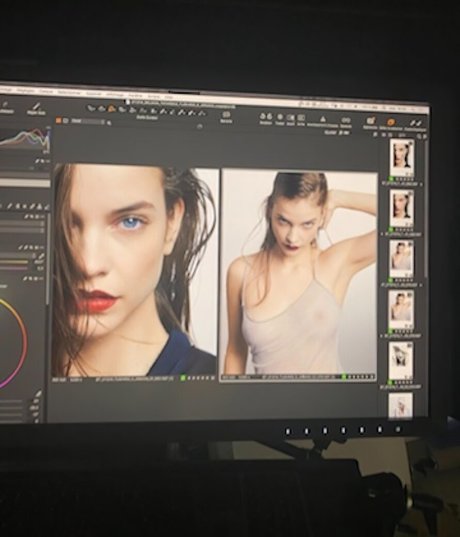Open the Scripts menu in the menu bar
The width and height of the screenshot is (460, 537).
(154, 97)
